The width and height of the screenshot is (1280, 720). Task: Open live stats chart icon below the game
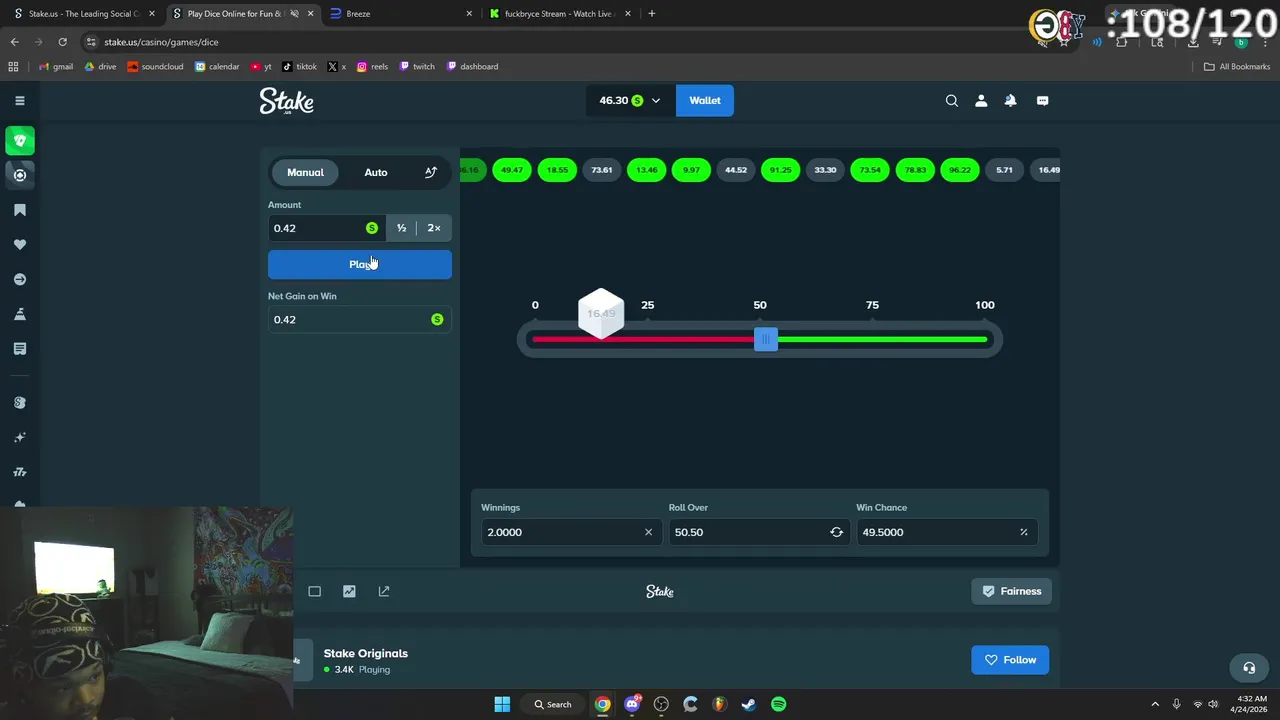[349, 591]
